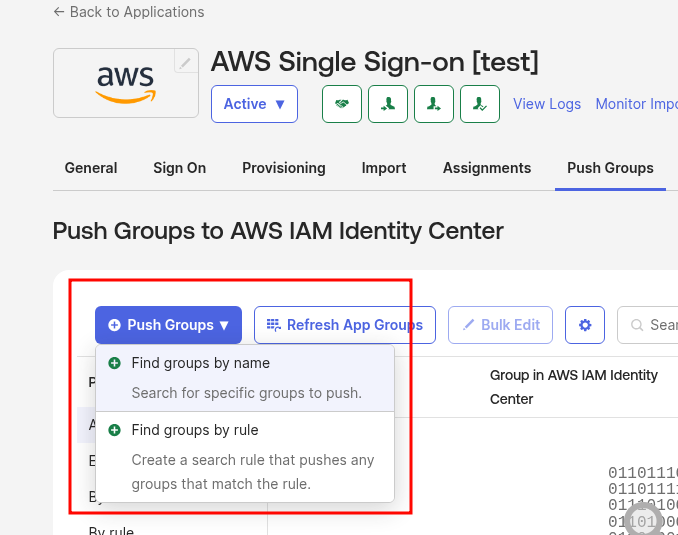The image size is (678, 535).
Task: Click the AWS application logo
Action: (x=125, y=84)
